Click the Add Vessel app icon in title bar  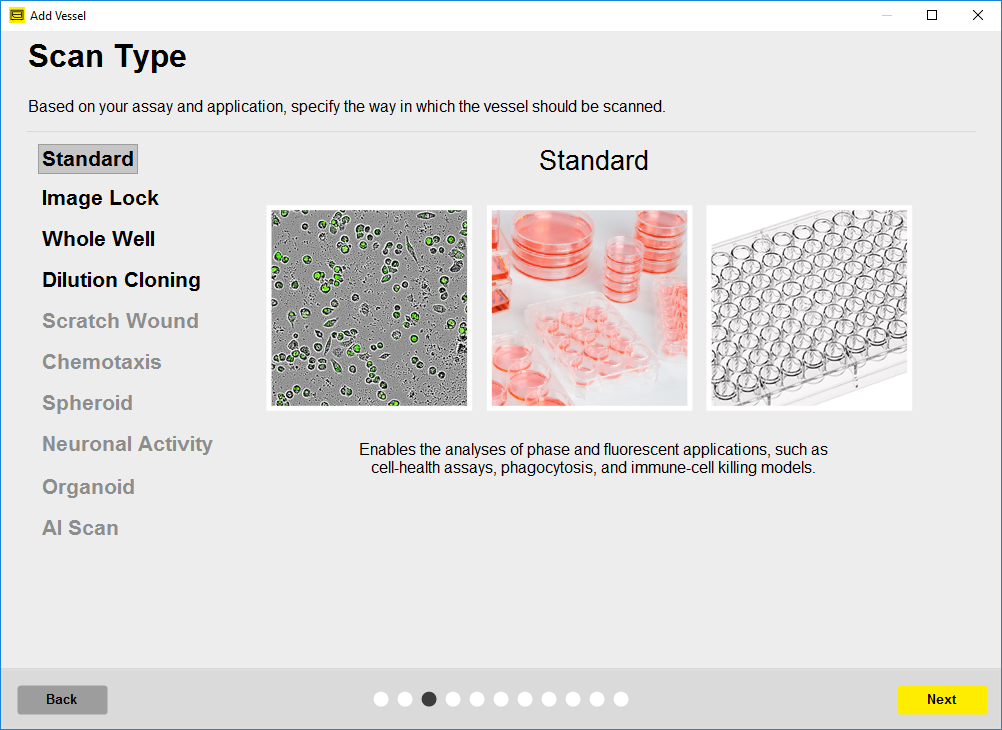pyautogui.click(x=17, y=15)
